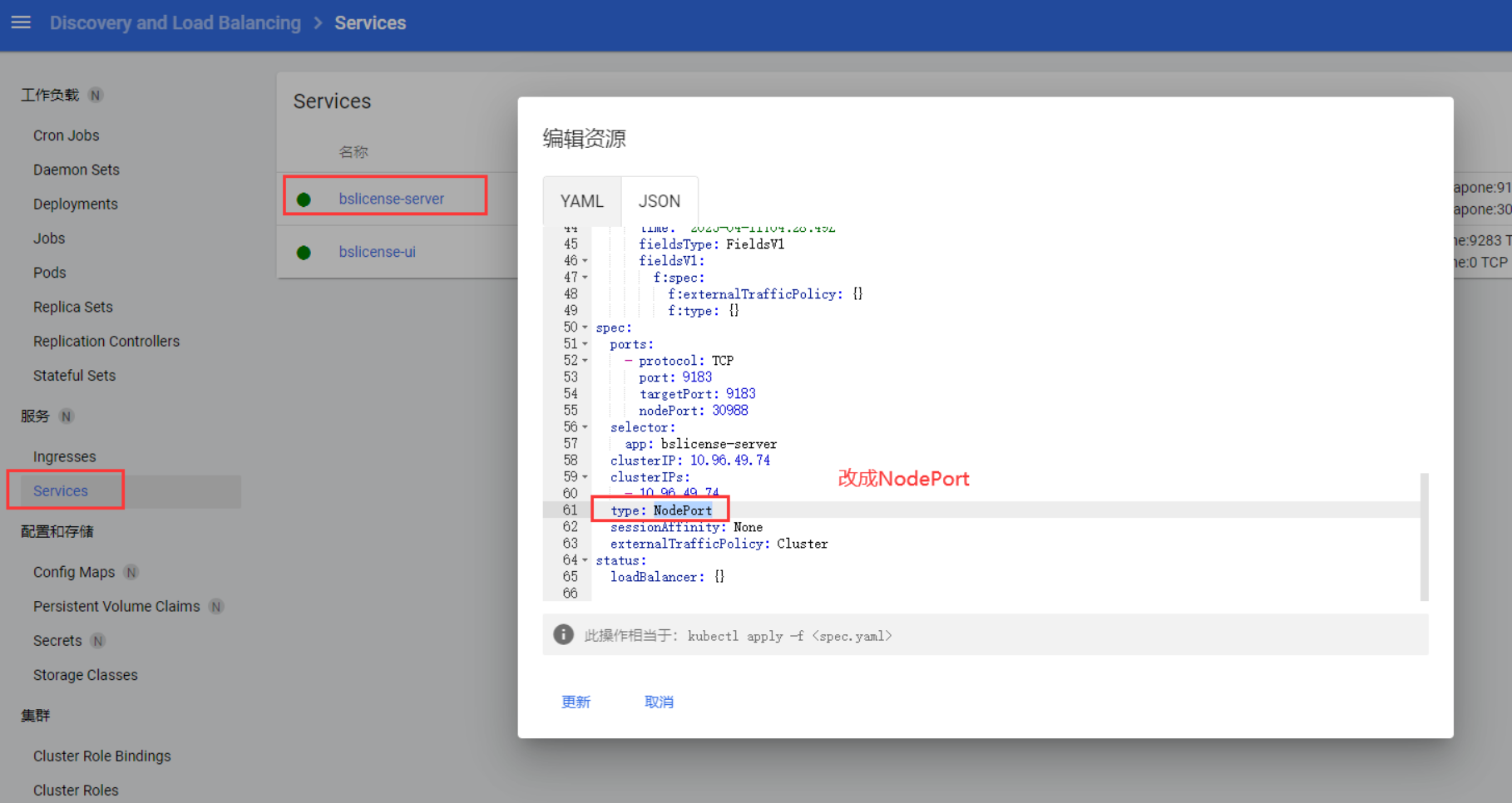The image size is (1512, 803).
Task: Click app: bslicense-server selector line
Action: pos(701,444)
